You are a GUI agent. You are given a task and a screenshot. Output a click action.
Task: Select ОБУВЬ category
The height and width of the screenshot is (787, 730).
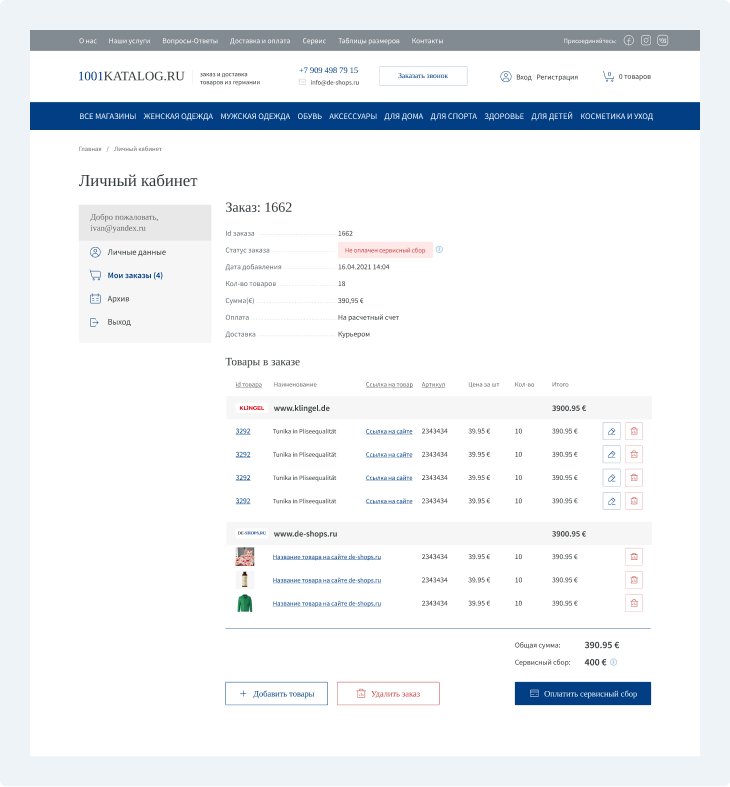310,116
